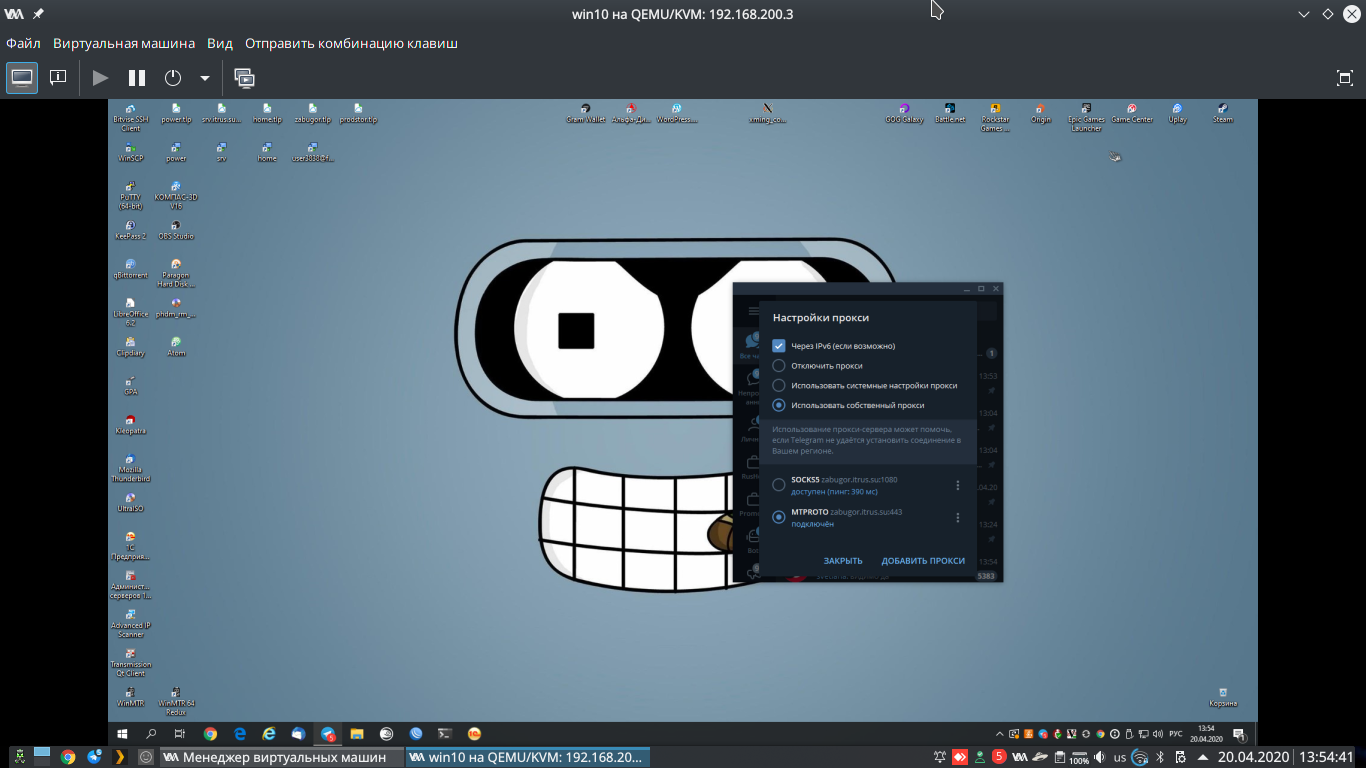The width and height of the screenshot is (1366, 768).
Task: Expand host system tray hidden icons
Action: pyautogui.click(x=1202, y=757)
